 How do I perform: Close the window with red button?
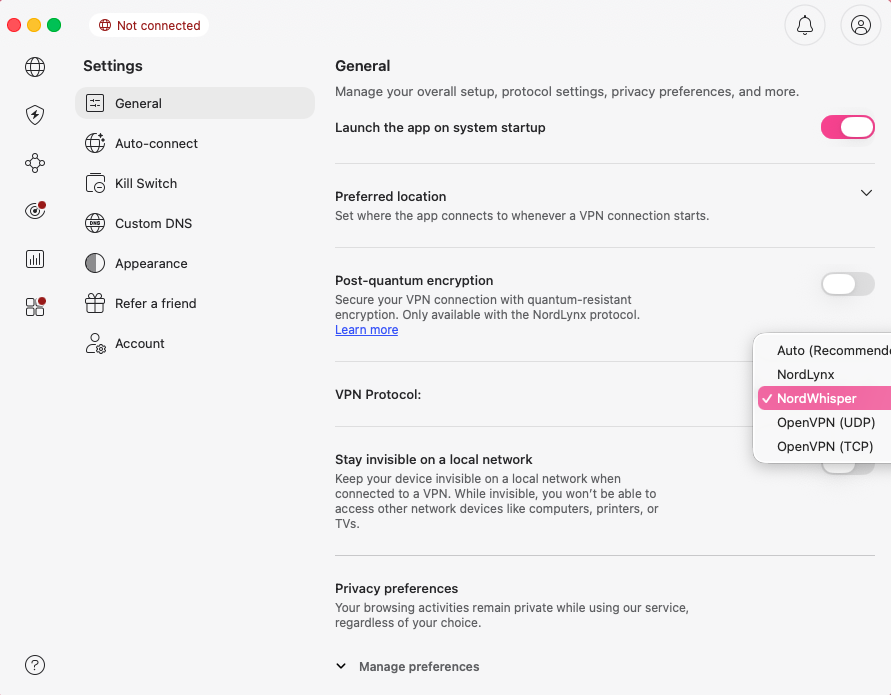pos(14,25)
